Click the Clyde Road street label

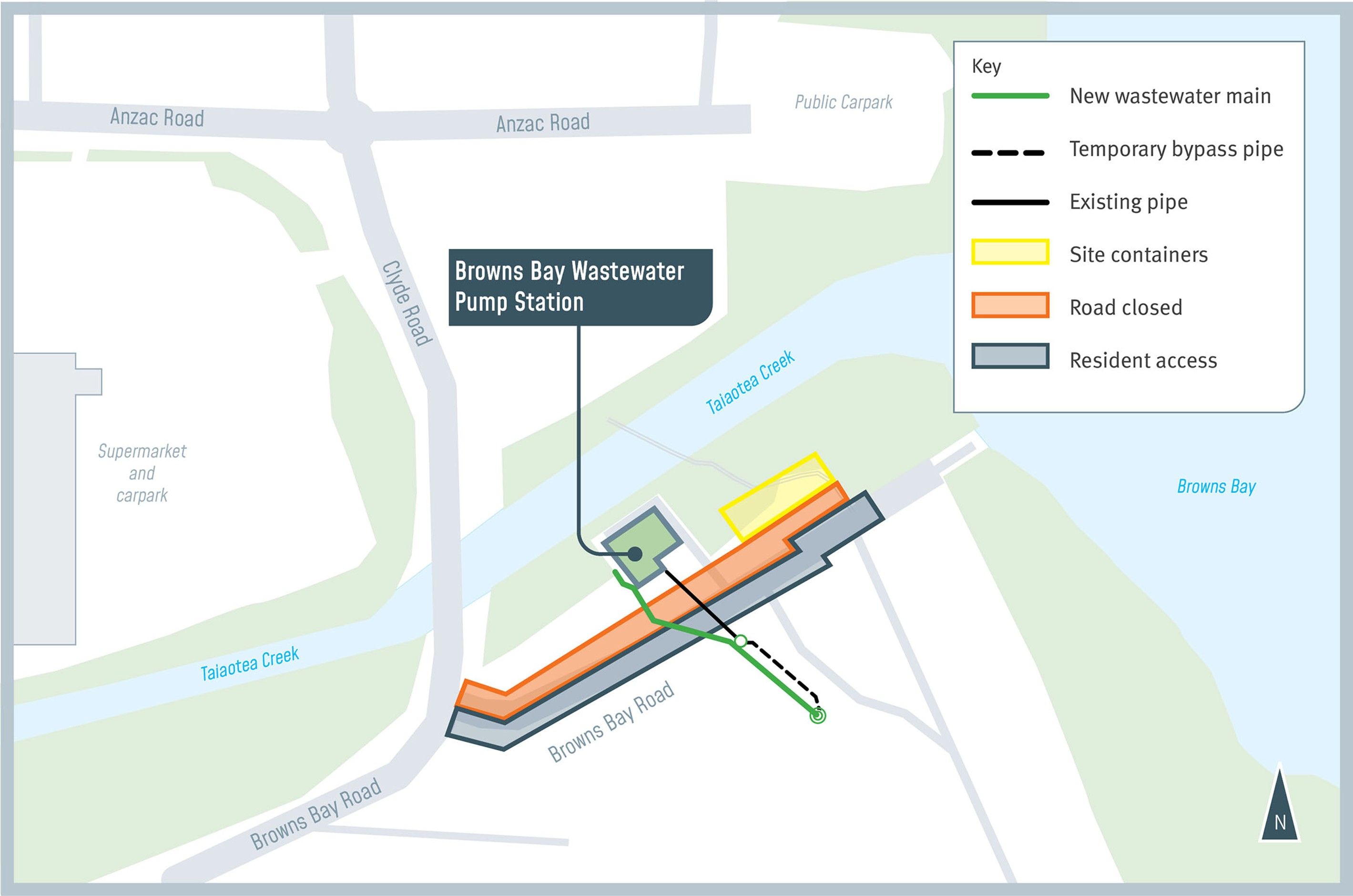[x=406, y=303]
